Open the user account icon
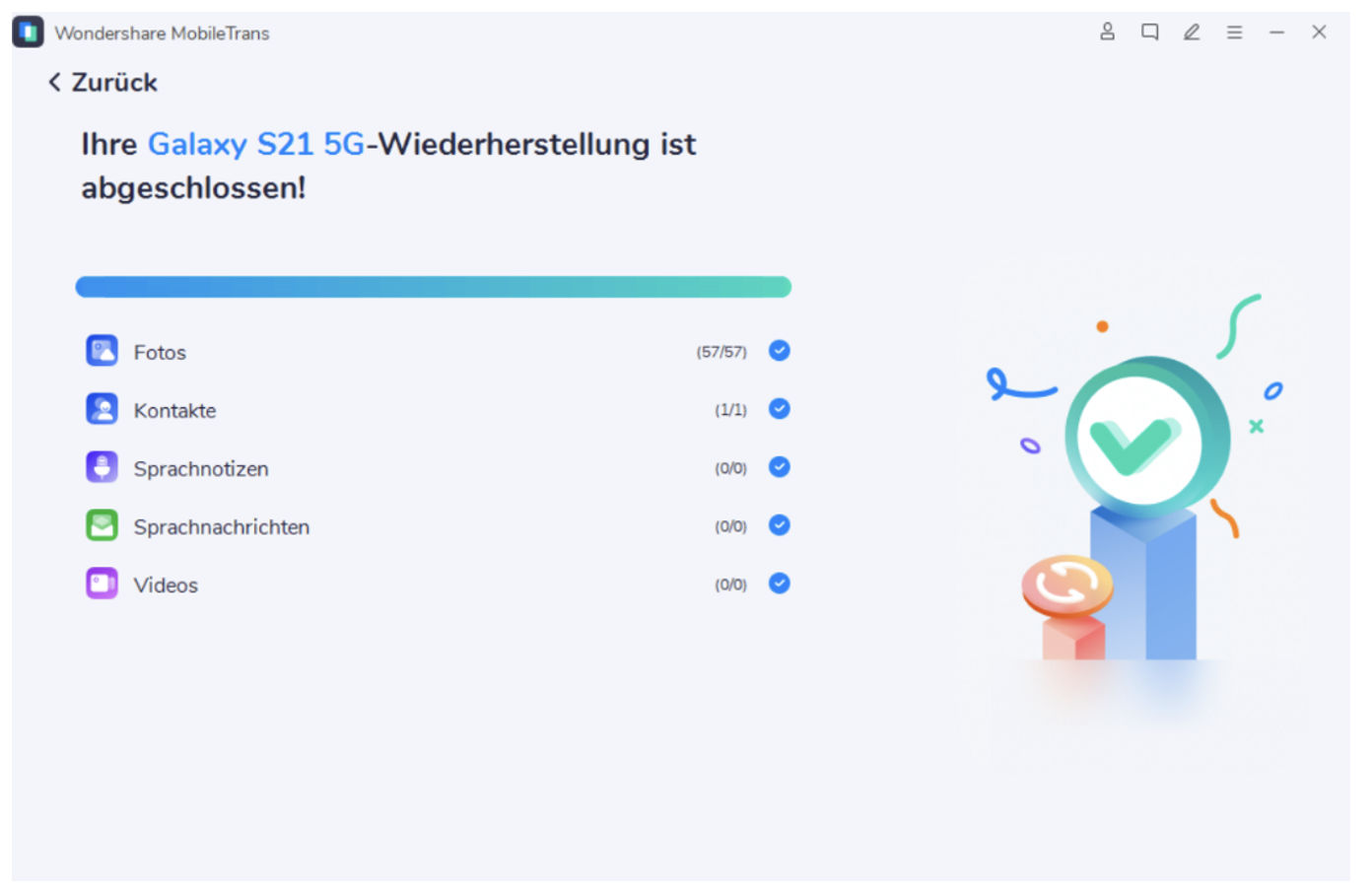Viewport: 1372px width, 893px height. [x=1107, y=32]
